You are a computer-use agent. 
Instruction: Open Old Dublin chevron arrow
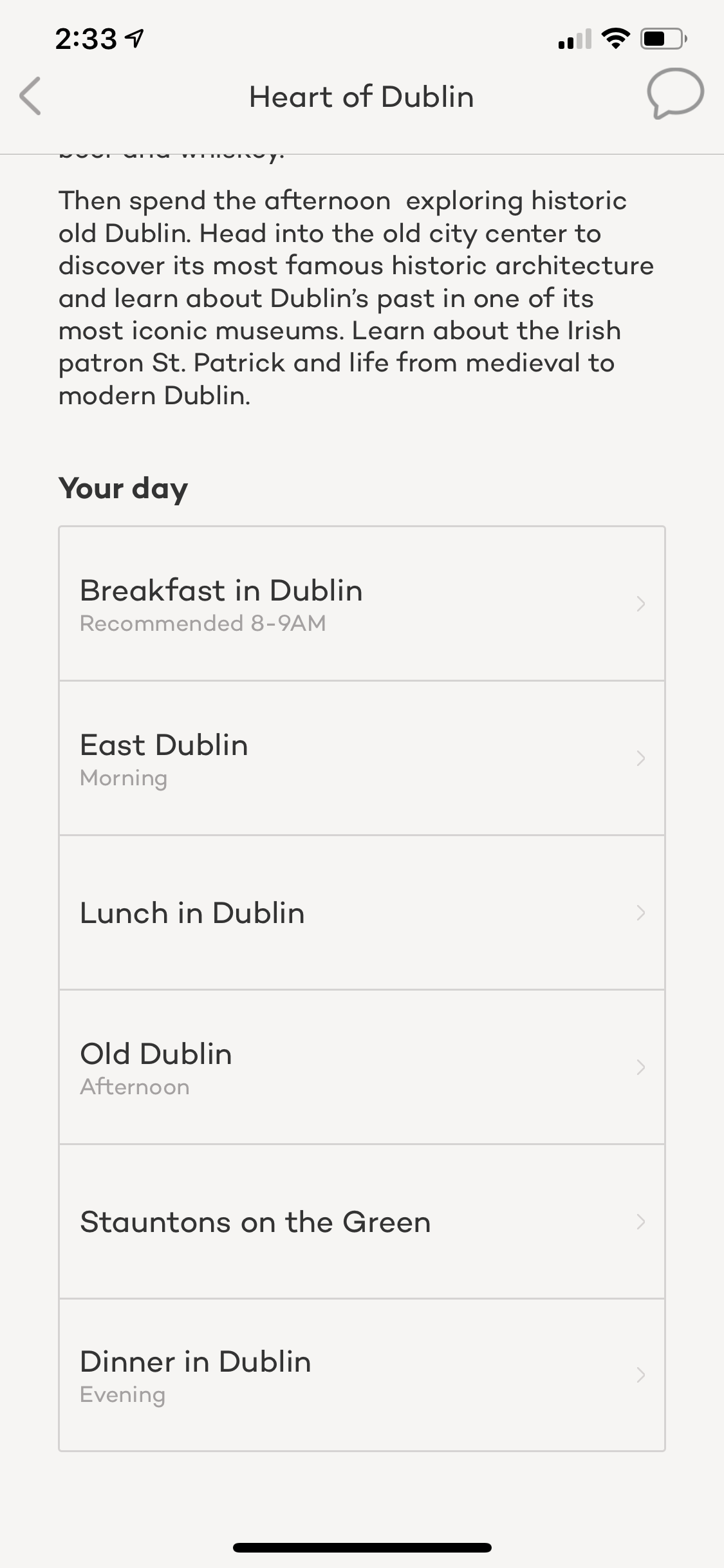640,1067
